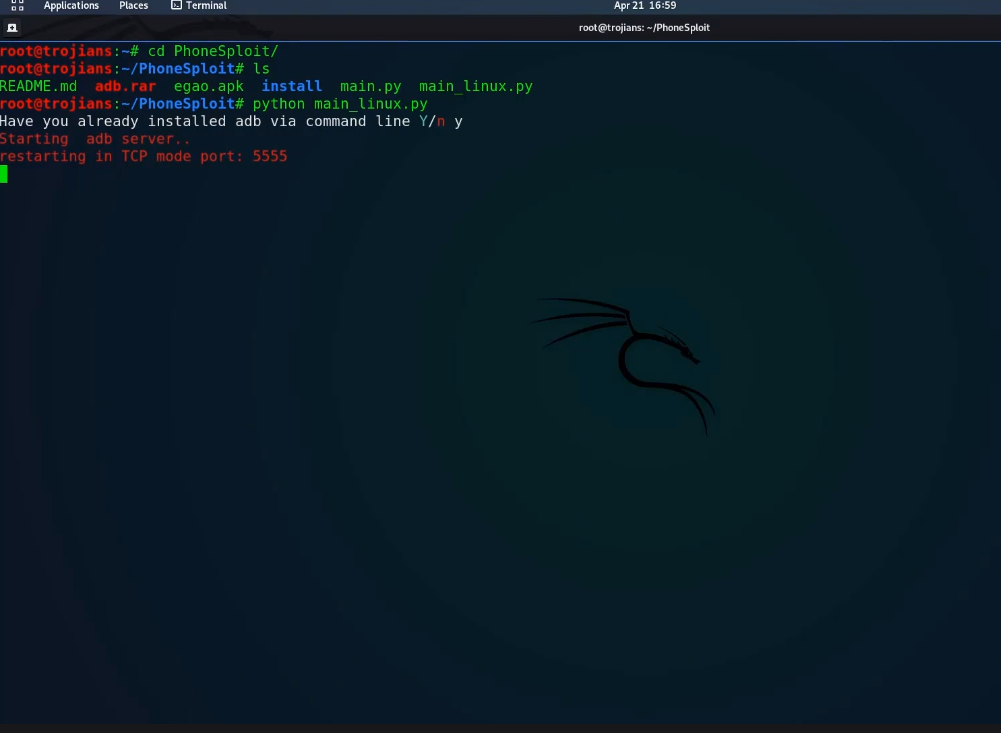Viewport: 1002px width, 735px height.
Task: Click the README.md file name
Action: 38,86
